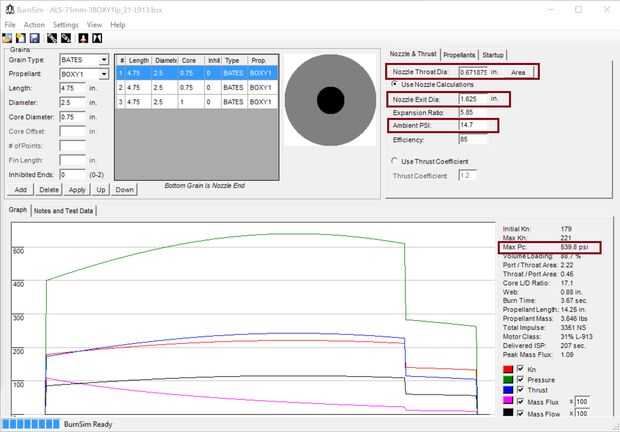Click the nozzle-shaped toolbar icon
Image resolution: width=620 pixels, height=432 pixels.
tap(97, 38)
